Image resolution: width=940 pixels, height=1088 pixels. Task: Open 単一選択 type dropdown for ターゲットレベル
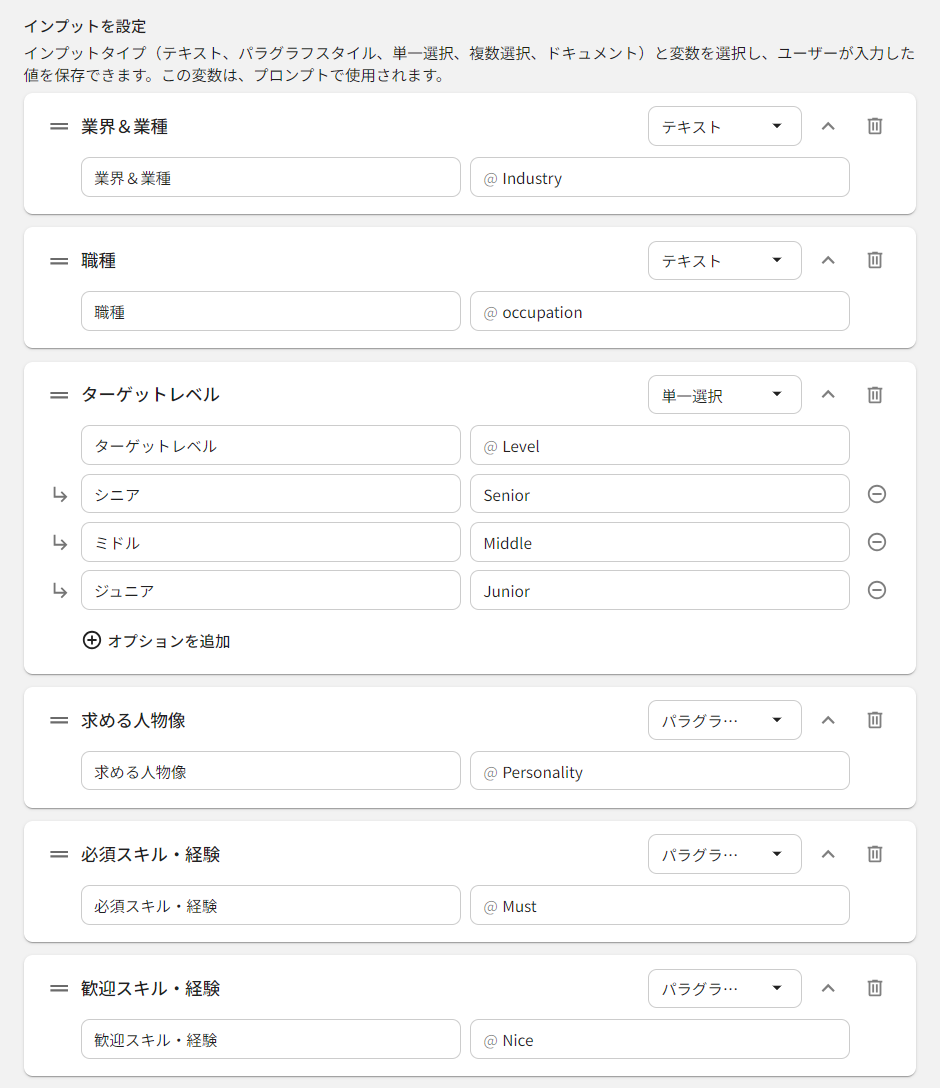click(x=724, y=395)
